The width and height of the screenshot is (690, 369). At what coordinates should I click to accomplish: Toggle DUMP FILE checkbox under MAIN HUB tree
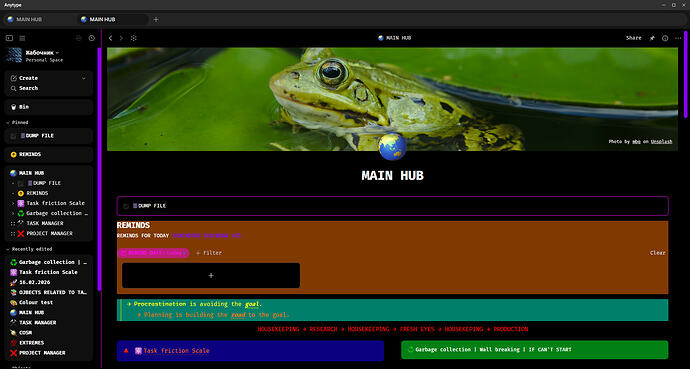coord(21,183)
